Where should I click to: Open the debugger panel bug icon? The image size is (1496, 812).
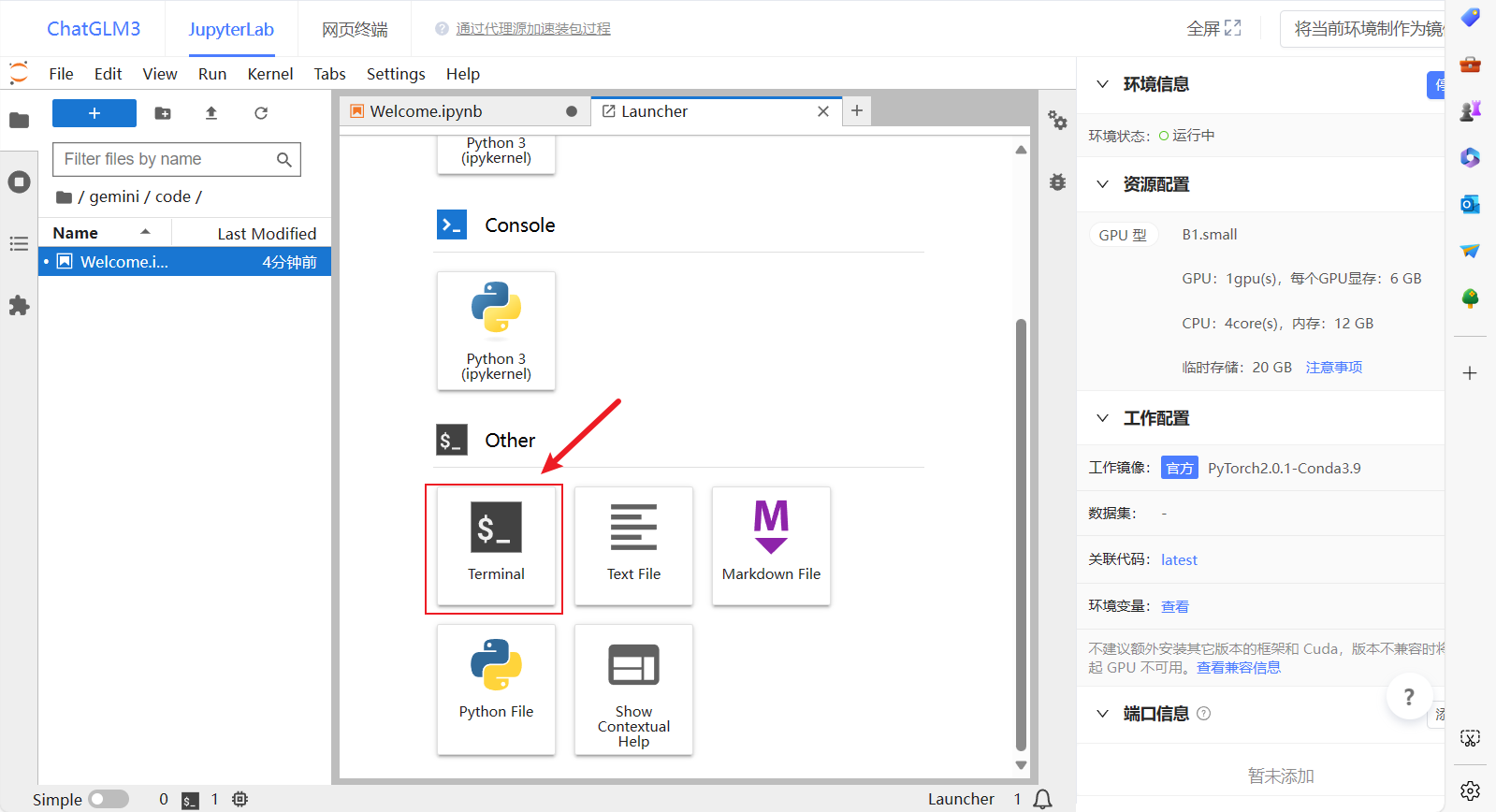1057,182
